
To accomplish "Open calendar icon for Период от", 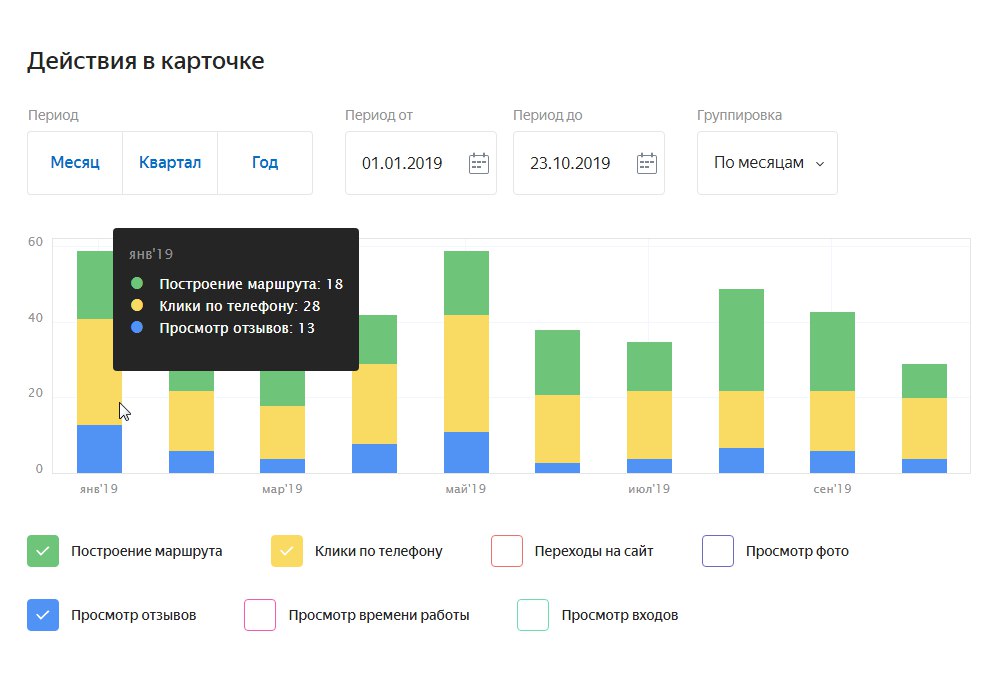I will [479, 163].
